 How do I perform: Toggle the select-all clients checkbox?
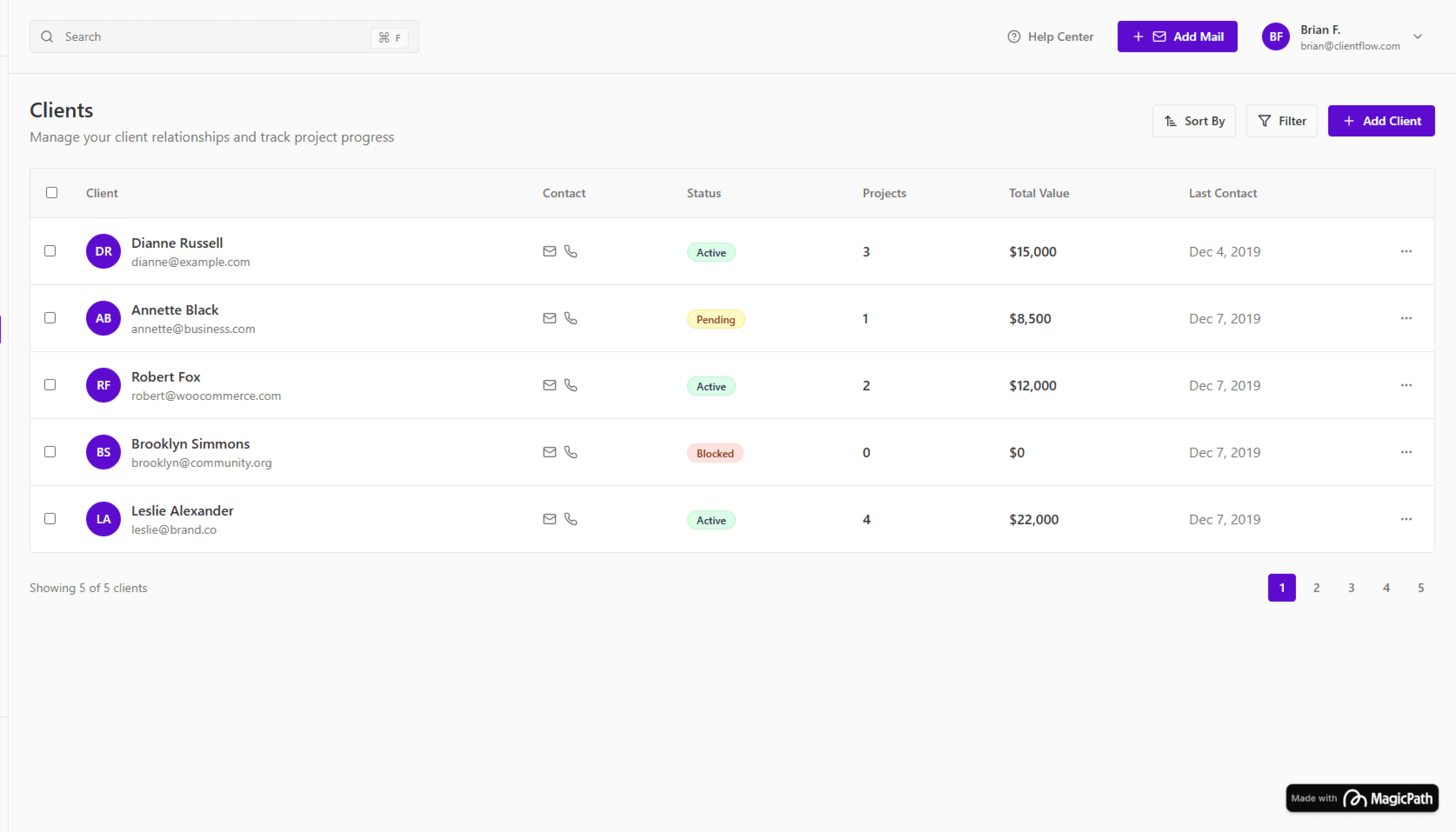[52, 193]
